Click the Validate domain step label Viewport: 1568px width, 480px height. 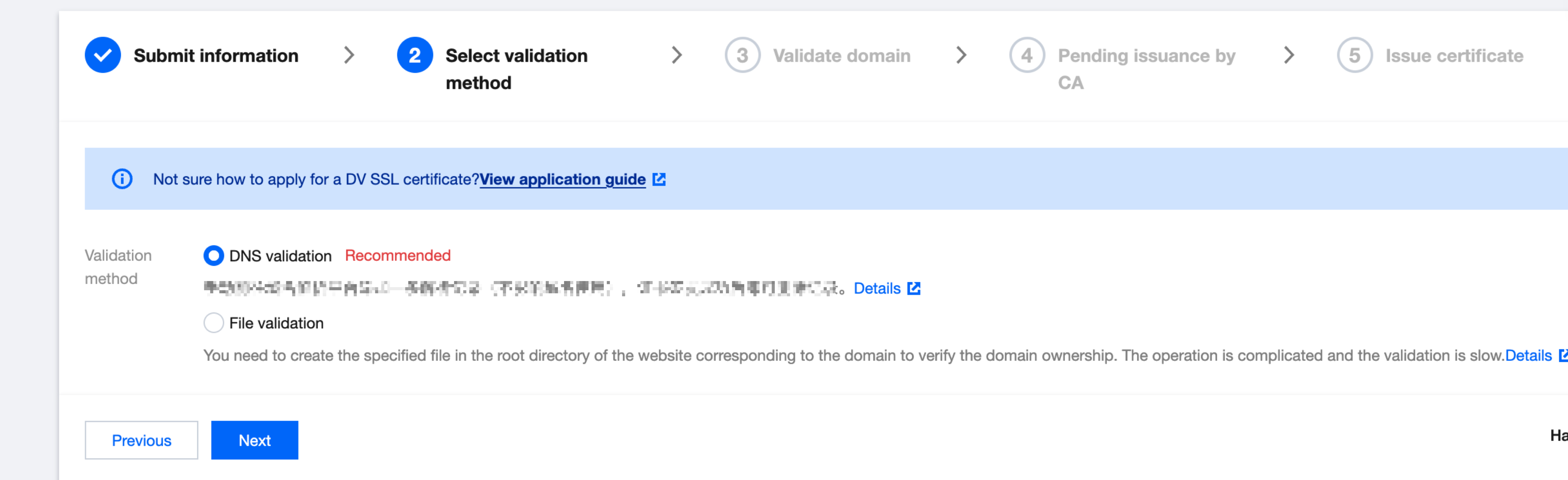coord(842,56)
